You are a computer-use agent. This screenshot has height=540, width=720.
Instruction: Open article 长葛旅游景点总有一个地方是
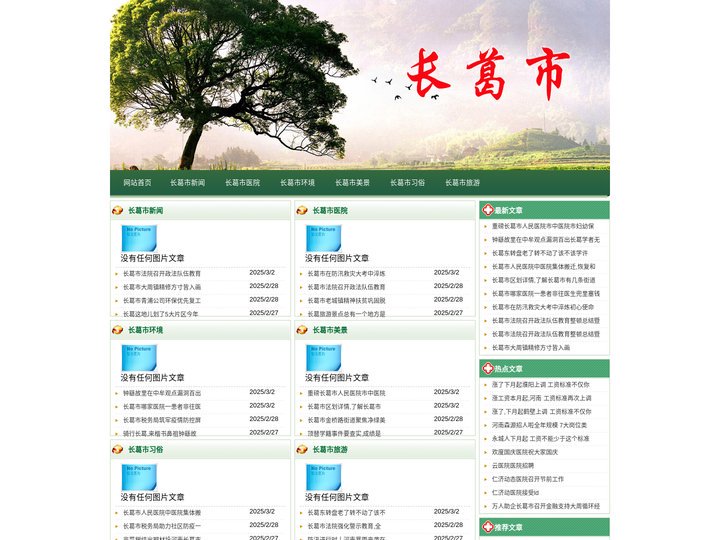pos(346,314)
